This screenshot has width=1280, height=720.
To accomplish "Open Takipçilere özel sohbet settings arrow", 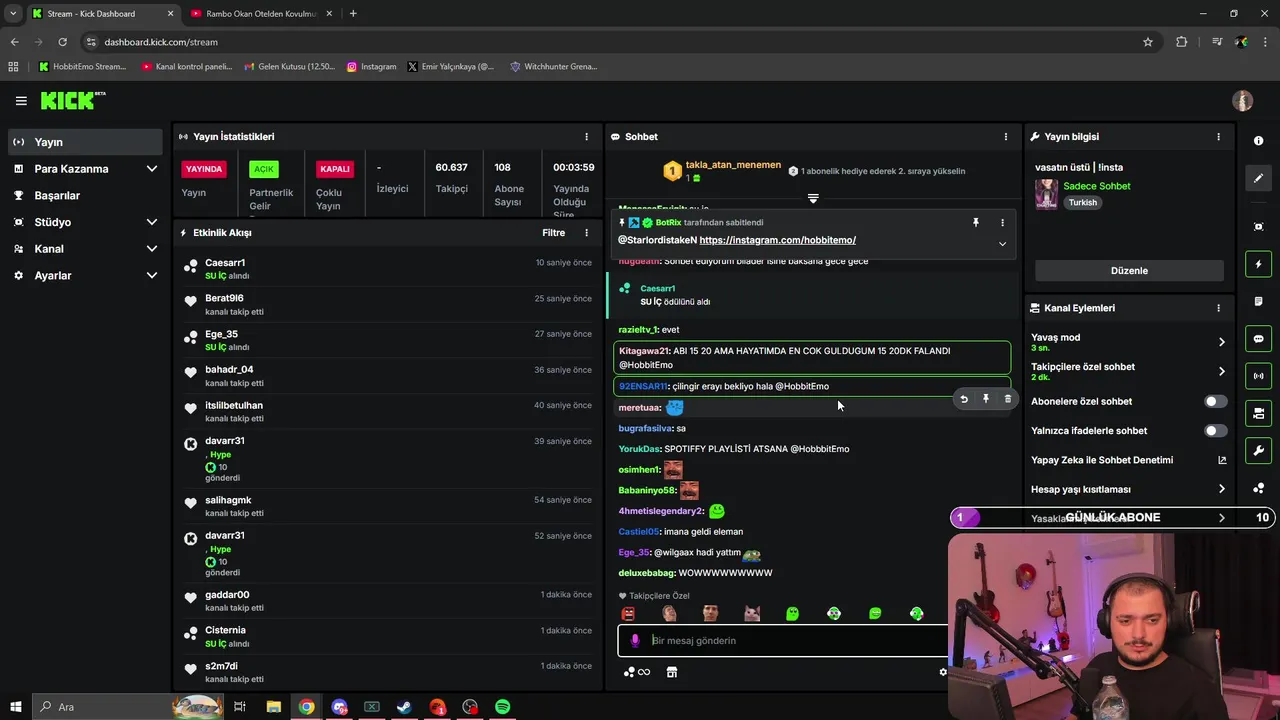I will [x=1221, y=371].
